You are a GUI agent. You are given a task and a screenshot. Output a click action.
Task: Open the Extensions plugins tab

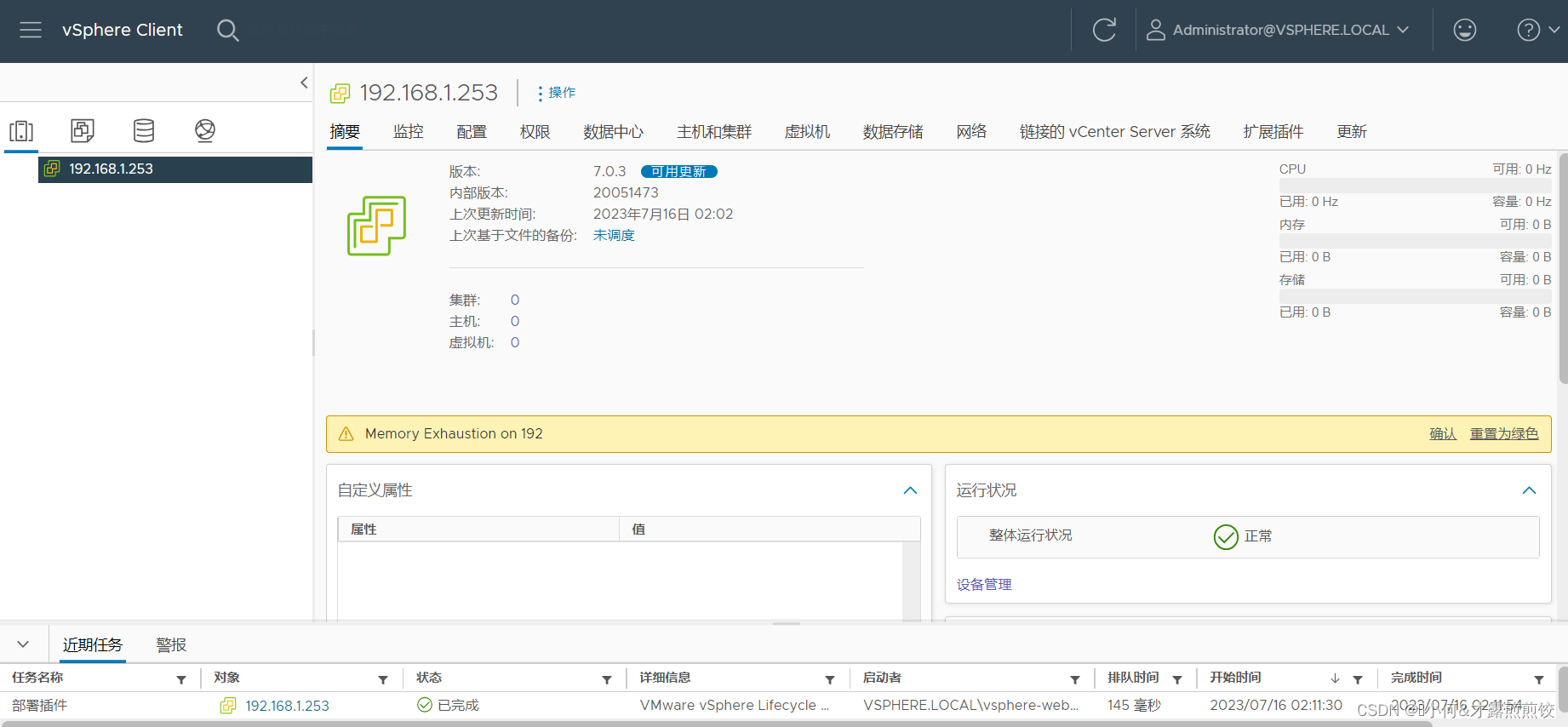click(1273, 131)
